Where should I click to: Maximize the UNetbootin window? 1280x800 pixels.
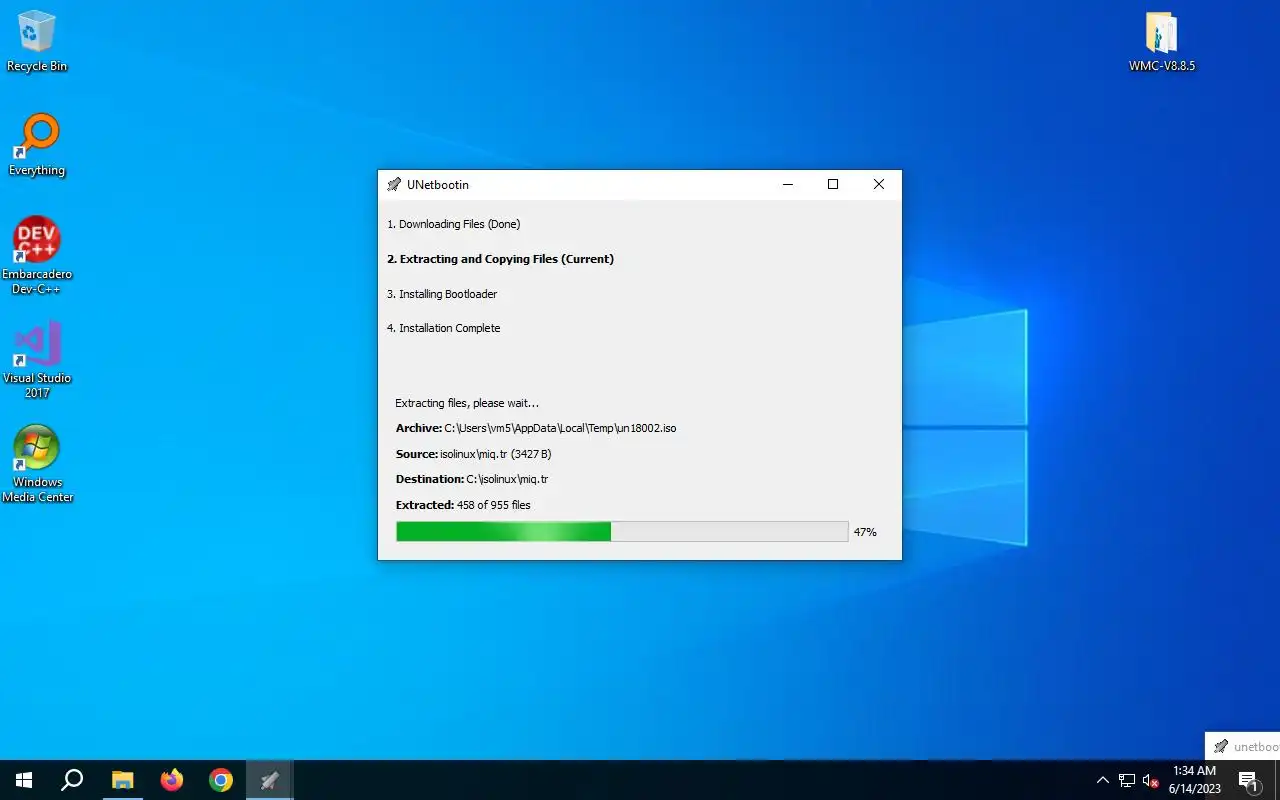833,185
